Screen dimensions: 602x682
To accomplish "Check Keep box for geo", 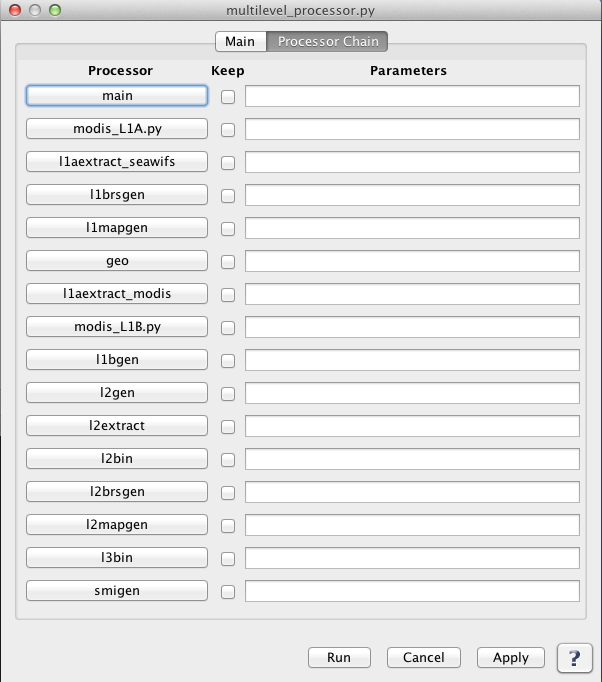I will point(228,262).
